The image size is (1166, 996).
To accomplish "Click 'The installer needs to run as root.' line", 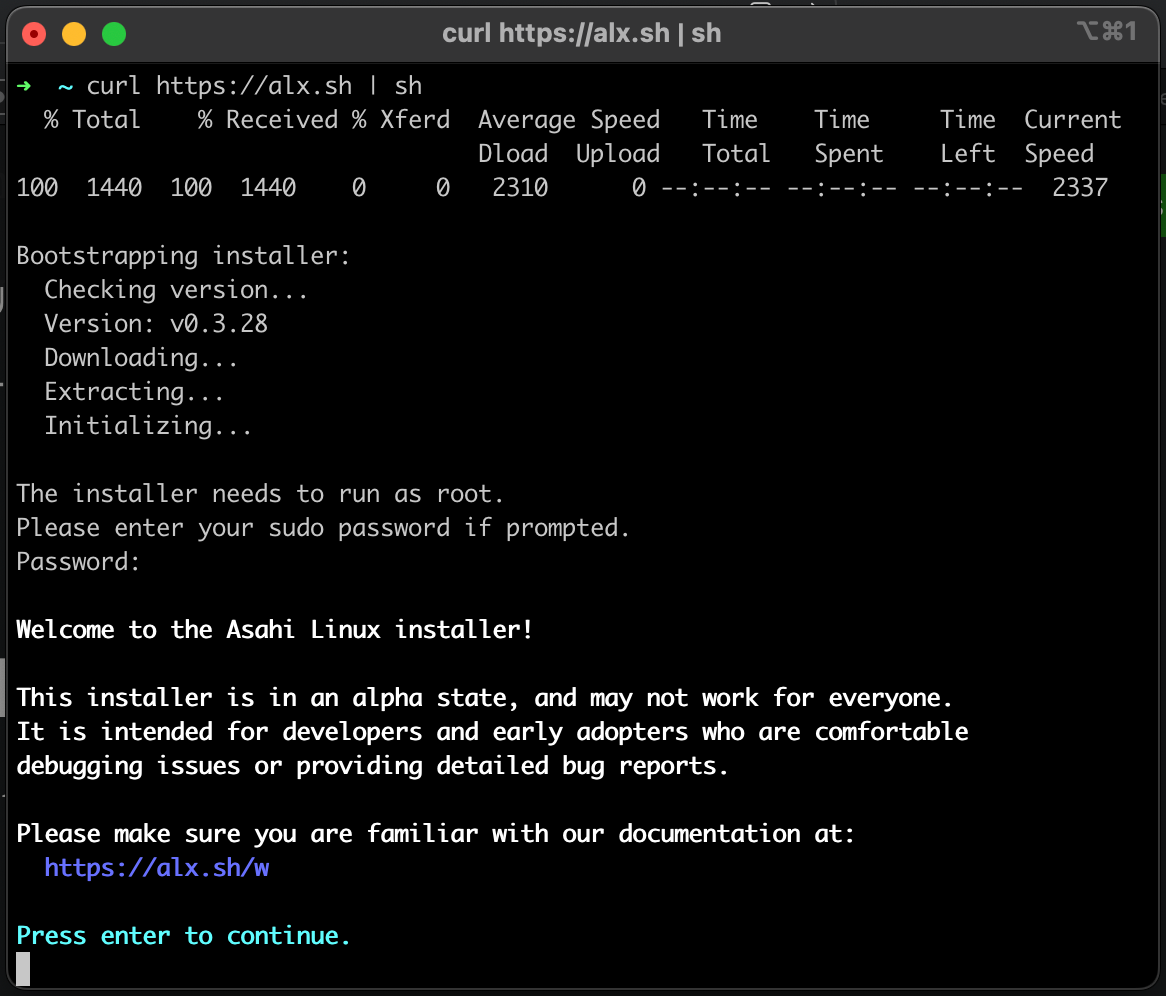I will click(260, 494).
